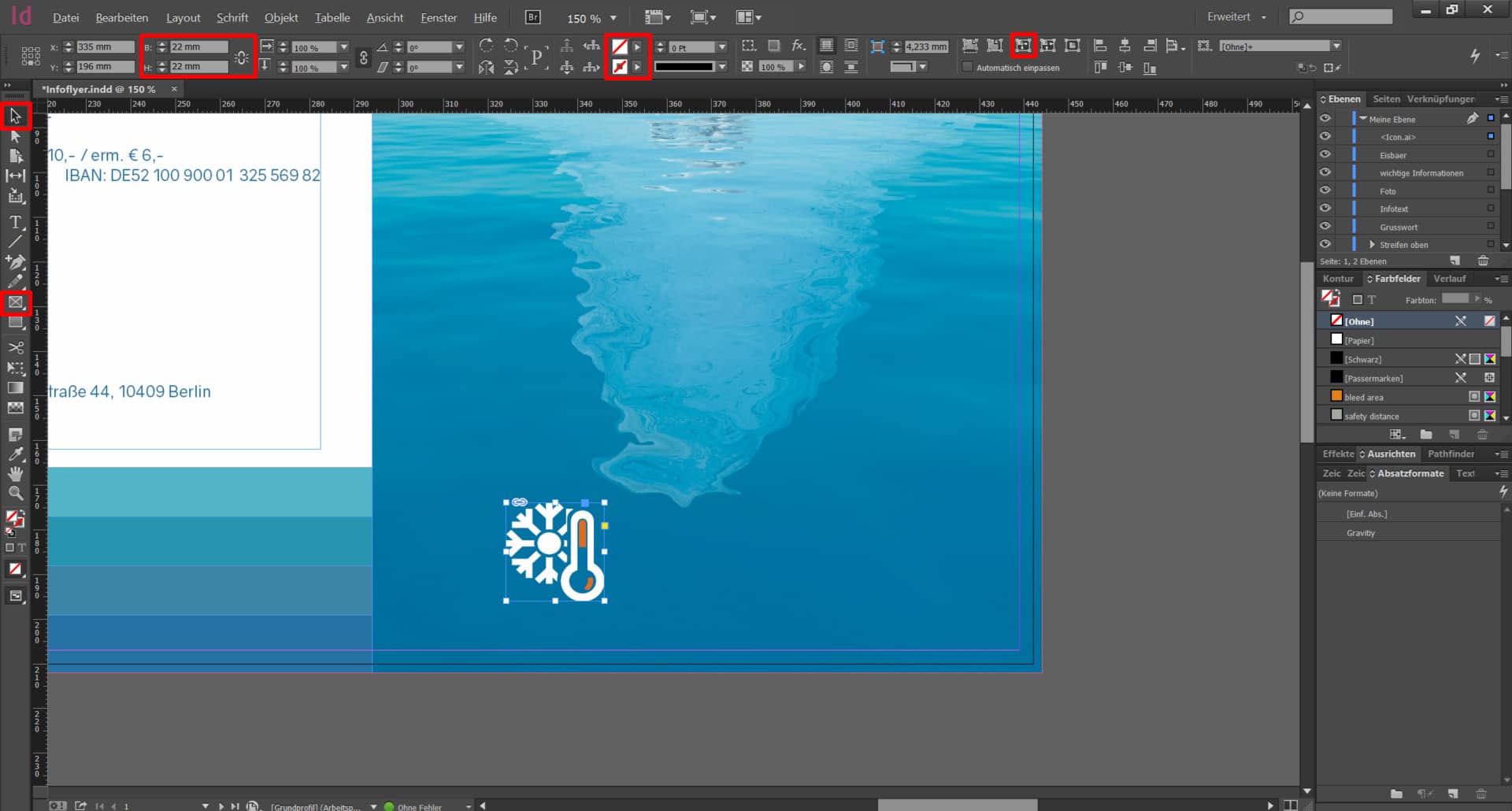Switch to the Seiten tab
The width and height of the screenshot is (1512, 811).
point(1386,99)
